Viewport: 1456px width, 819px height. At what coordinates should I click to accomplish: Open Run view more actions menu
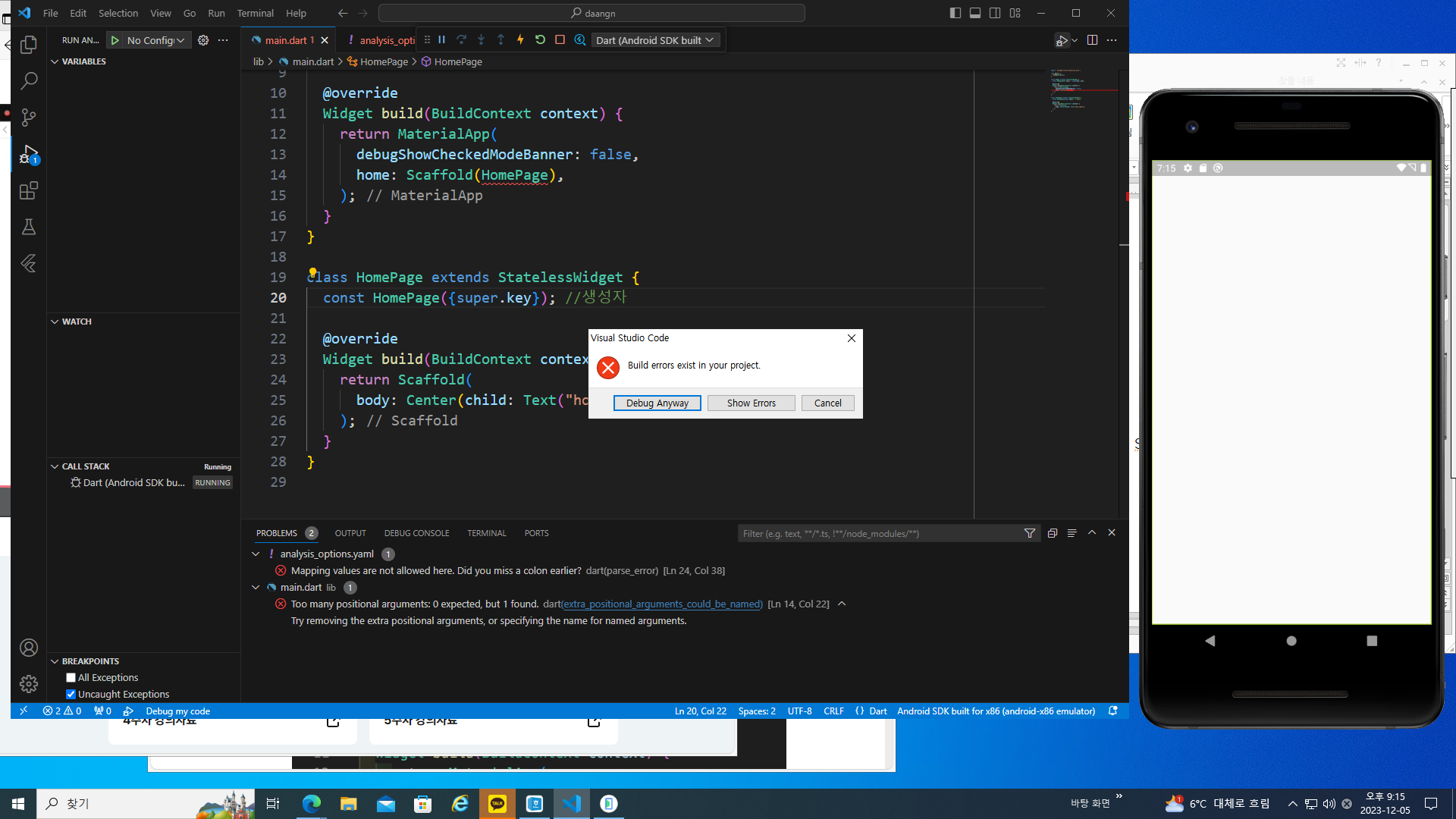pyautogui.click(x=223, y=40)
